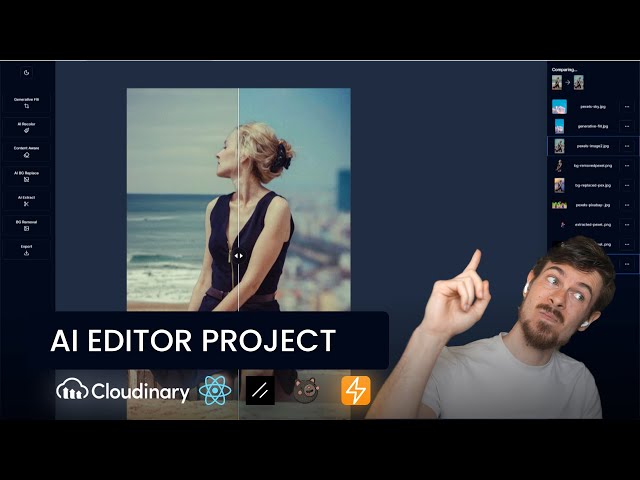Open options menu for pexels-sky.jpg
This screenshot has width=640, height=480.
pyautogui.click(x=627, y=107)
